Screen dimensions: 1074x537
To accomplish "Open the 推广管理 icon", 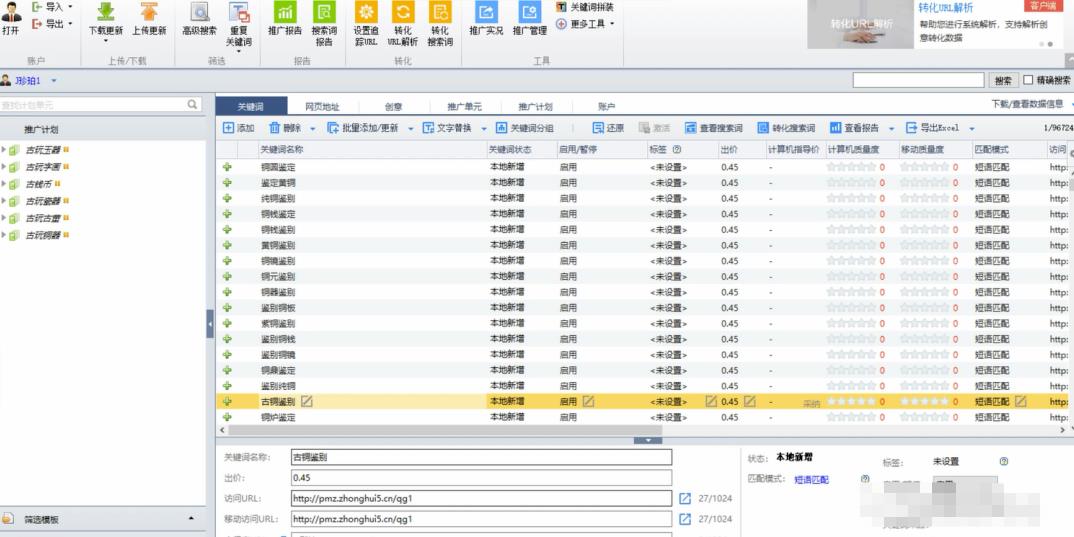I will click(x=530, y=13).
